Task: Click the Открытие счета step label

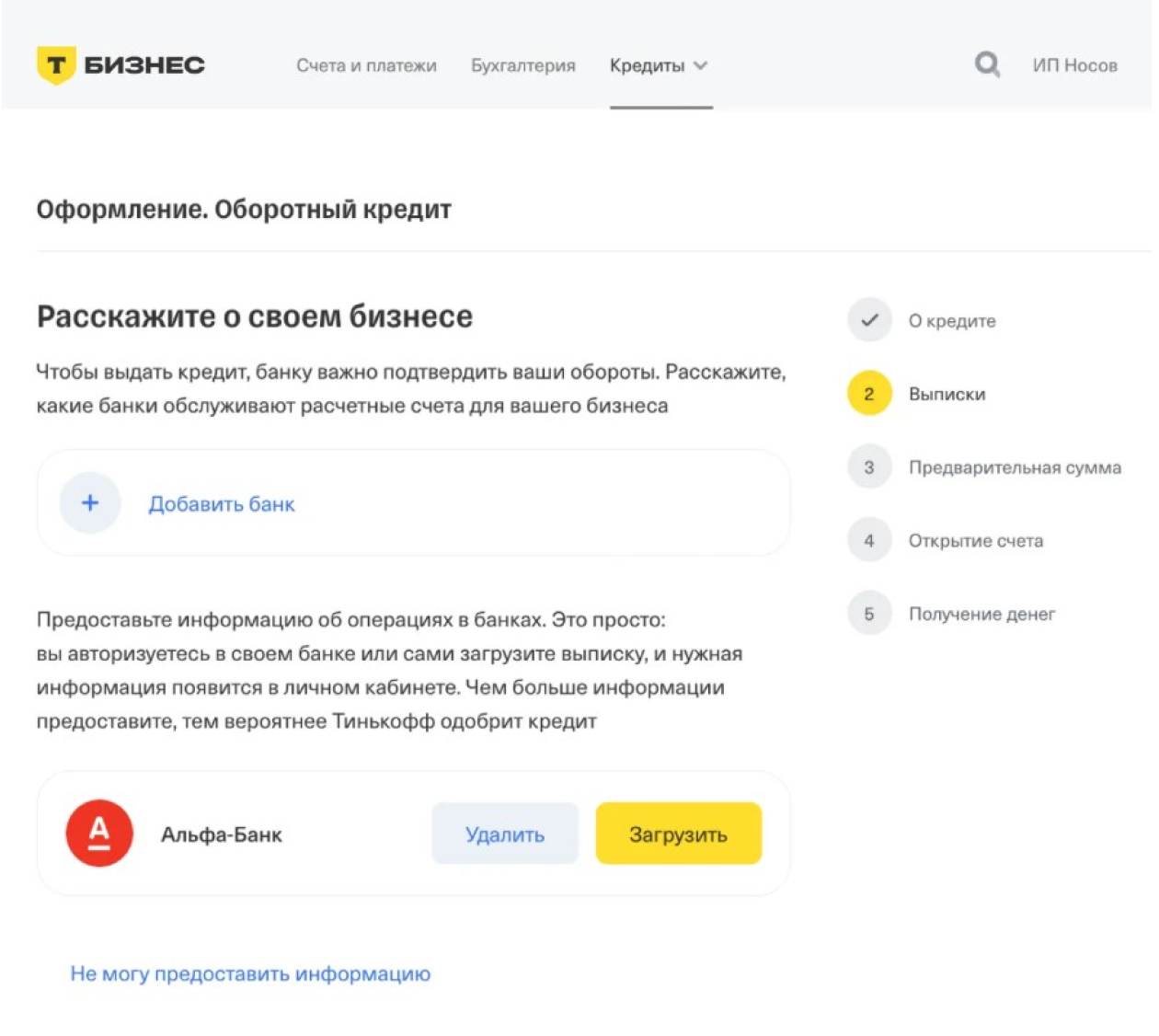Action: [976, 541]
